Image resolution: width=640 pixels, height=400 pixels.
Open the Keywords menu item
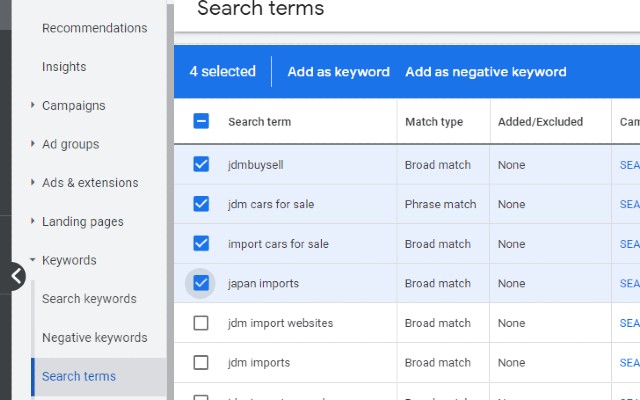click(x=69, y=260)
